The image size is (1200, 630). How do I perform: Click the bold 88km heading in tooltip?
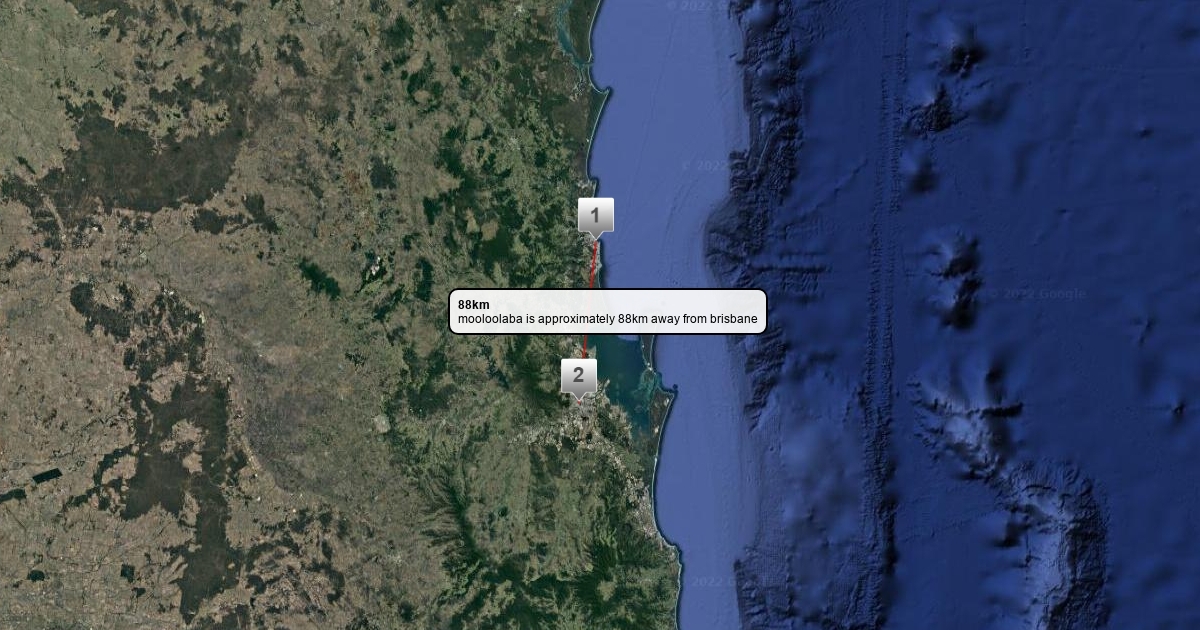pyautogui.click(x=473, y=304)
